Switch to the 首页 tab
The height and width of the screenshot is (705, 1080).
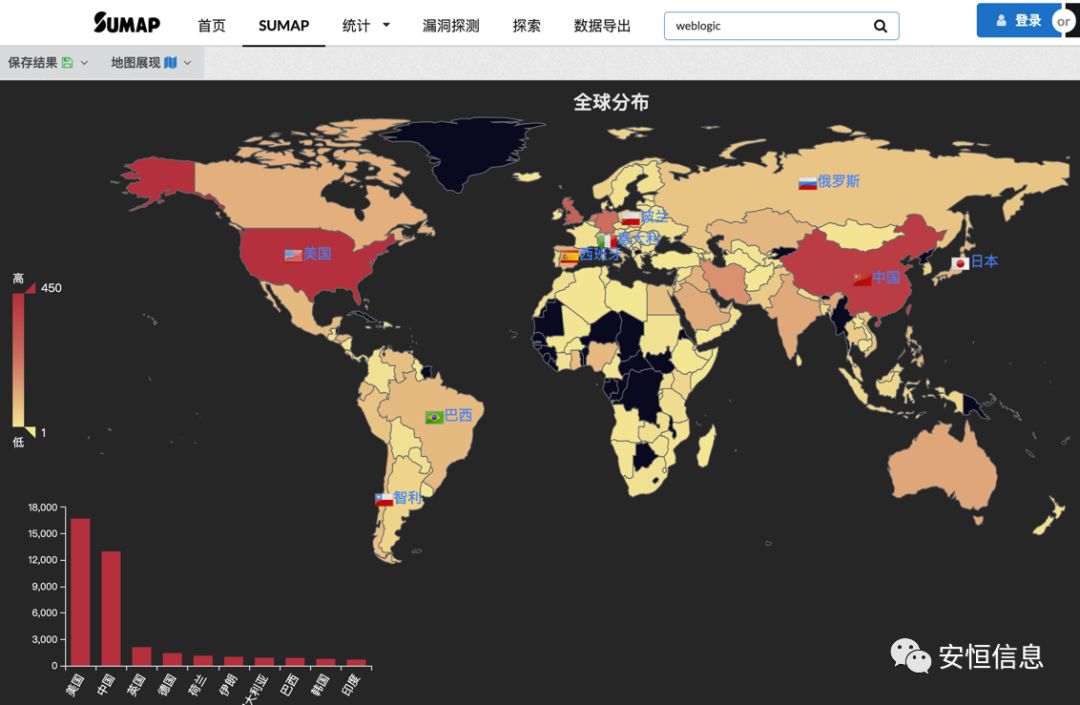pos(211,25)
